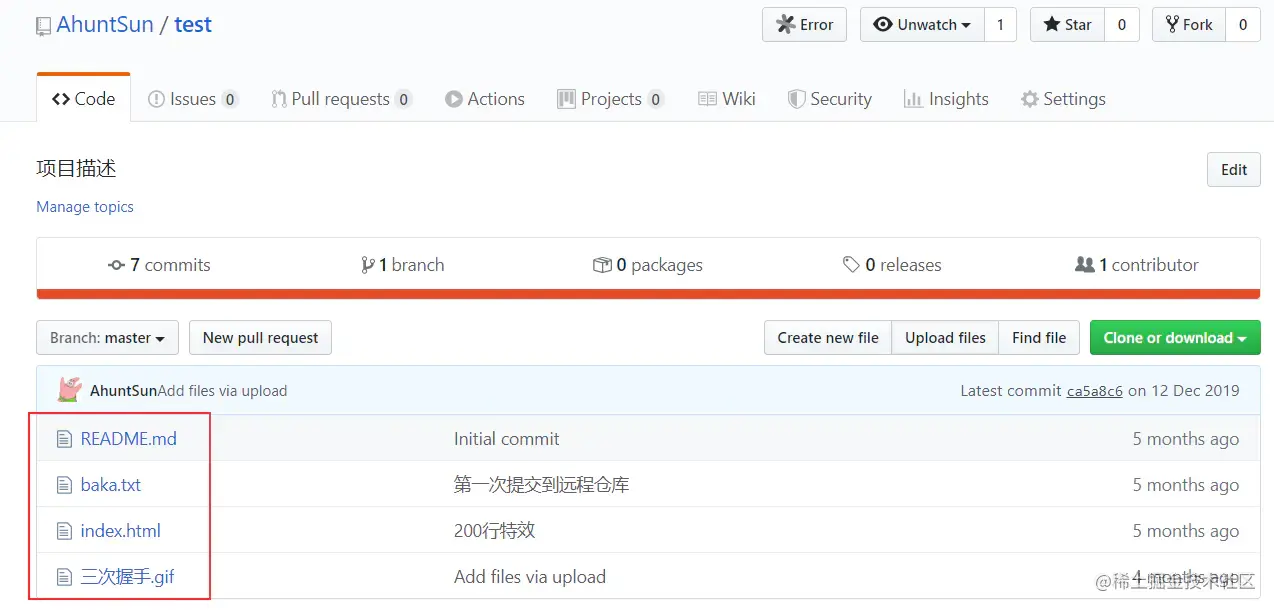
Task: Click New pull request button
Action: (260, 338)
